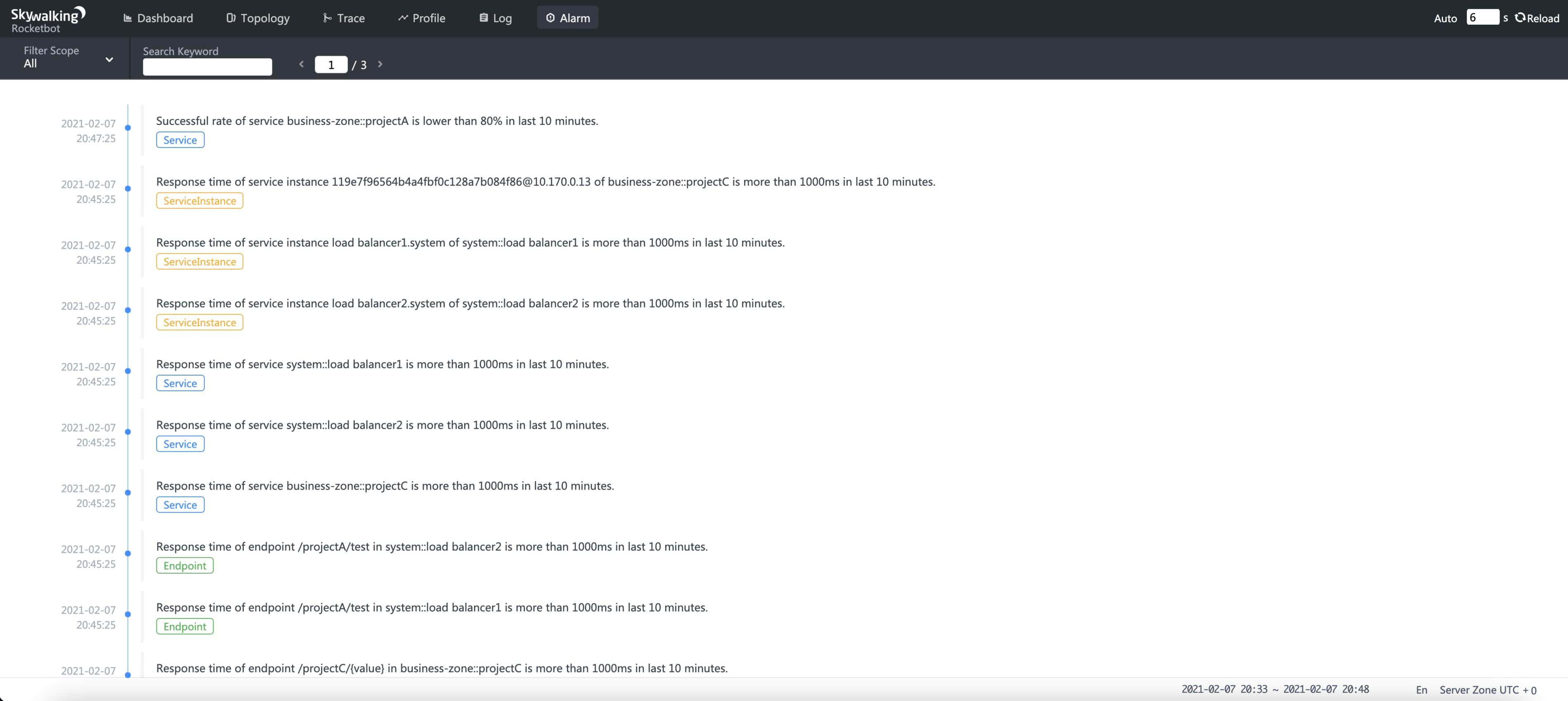
Task: Go to next page arrow
Action: click(x=380, y=64)
